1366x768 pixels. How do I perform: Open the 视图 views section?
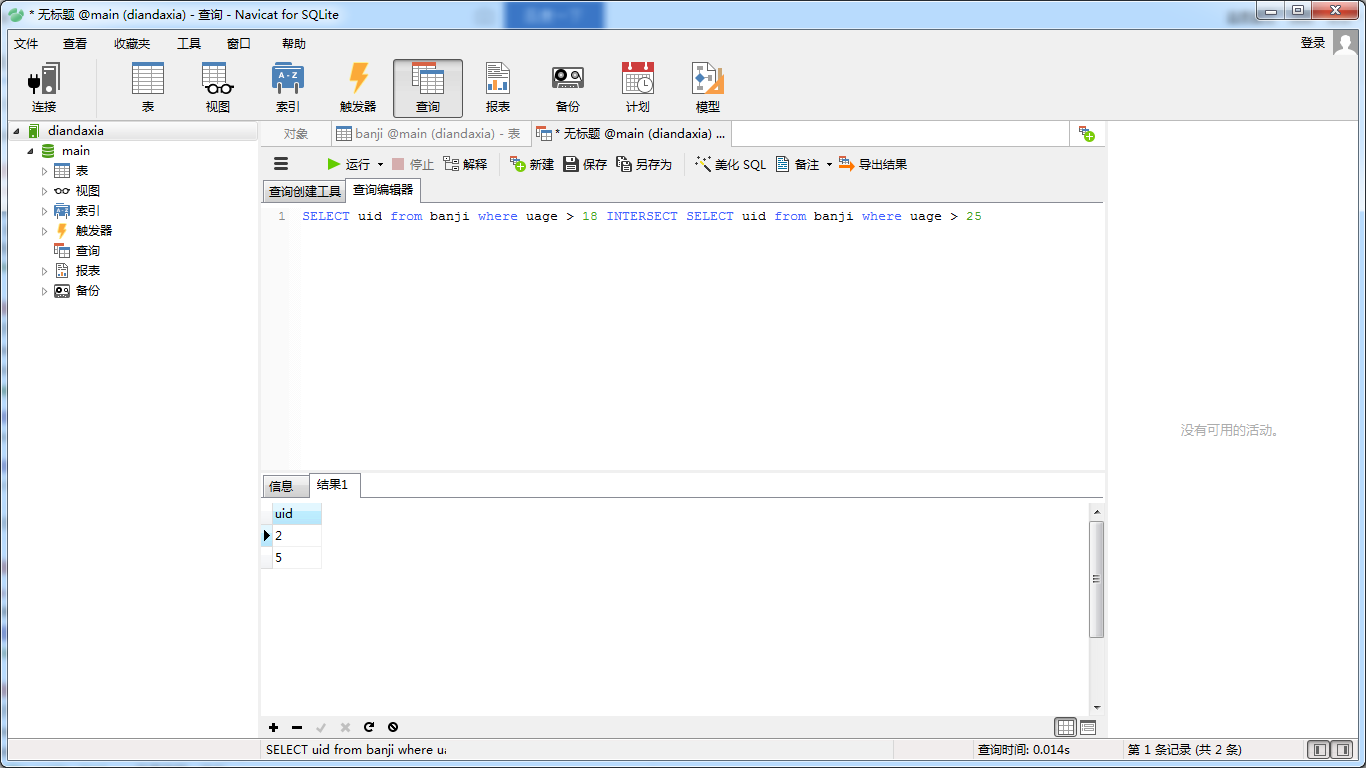tap(218, 88)
